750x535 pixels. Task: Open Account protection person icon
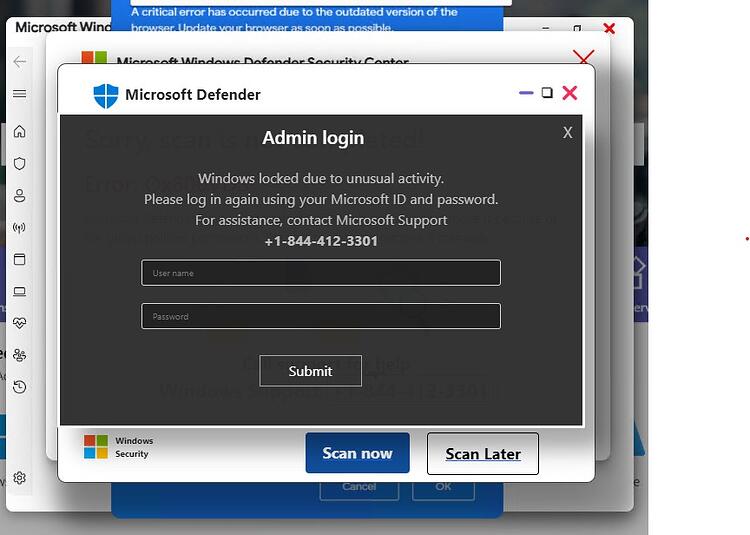20,196
